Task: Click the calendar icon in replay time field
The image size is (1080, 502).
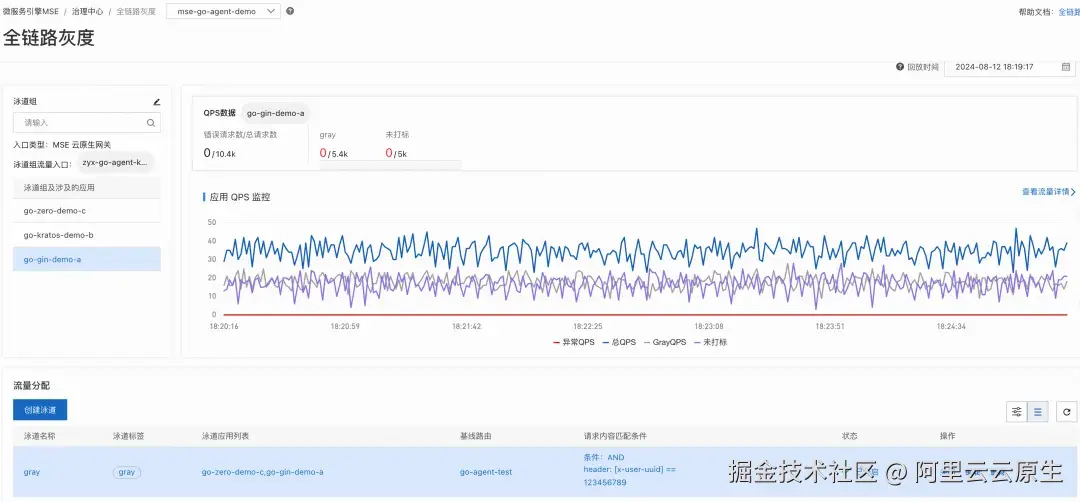Action: 1066,67
